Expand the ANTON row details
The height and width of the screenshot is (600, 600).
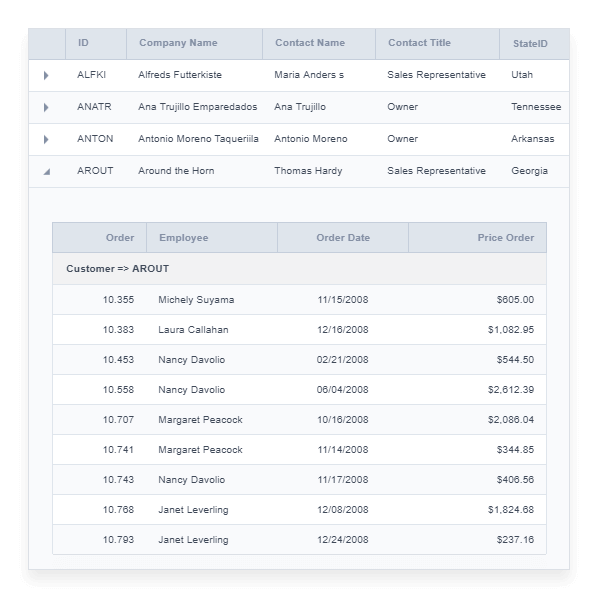[46, 140]
